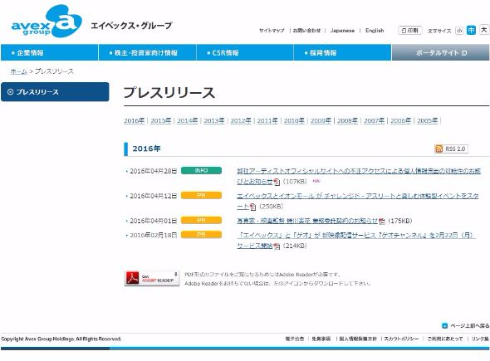Open the RSS 2.0 feed icon
This screenshot has width=490, height=361.
(x=439, y=149)
